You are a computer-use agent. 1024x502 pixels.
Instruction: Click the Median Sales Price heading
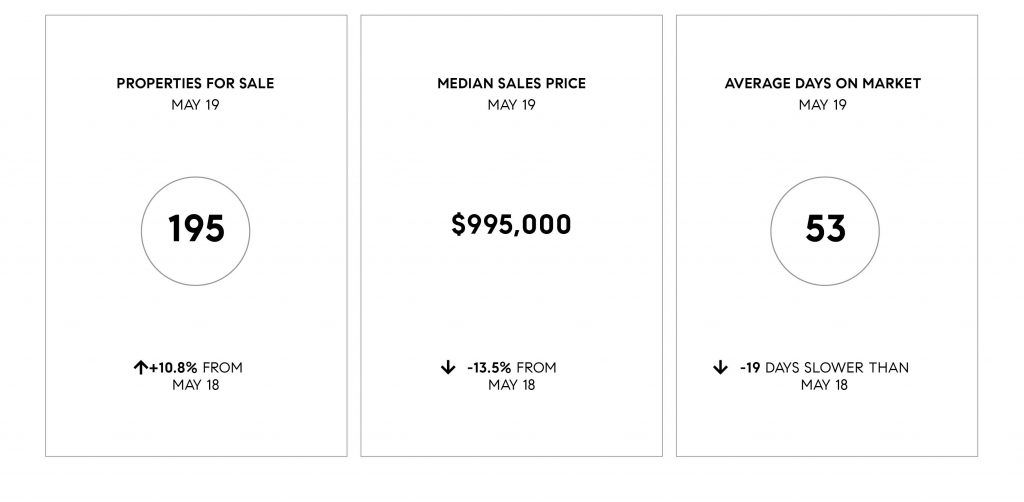click(511, 84)
